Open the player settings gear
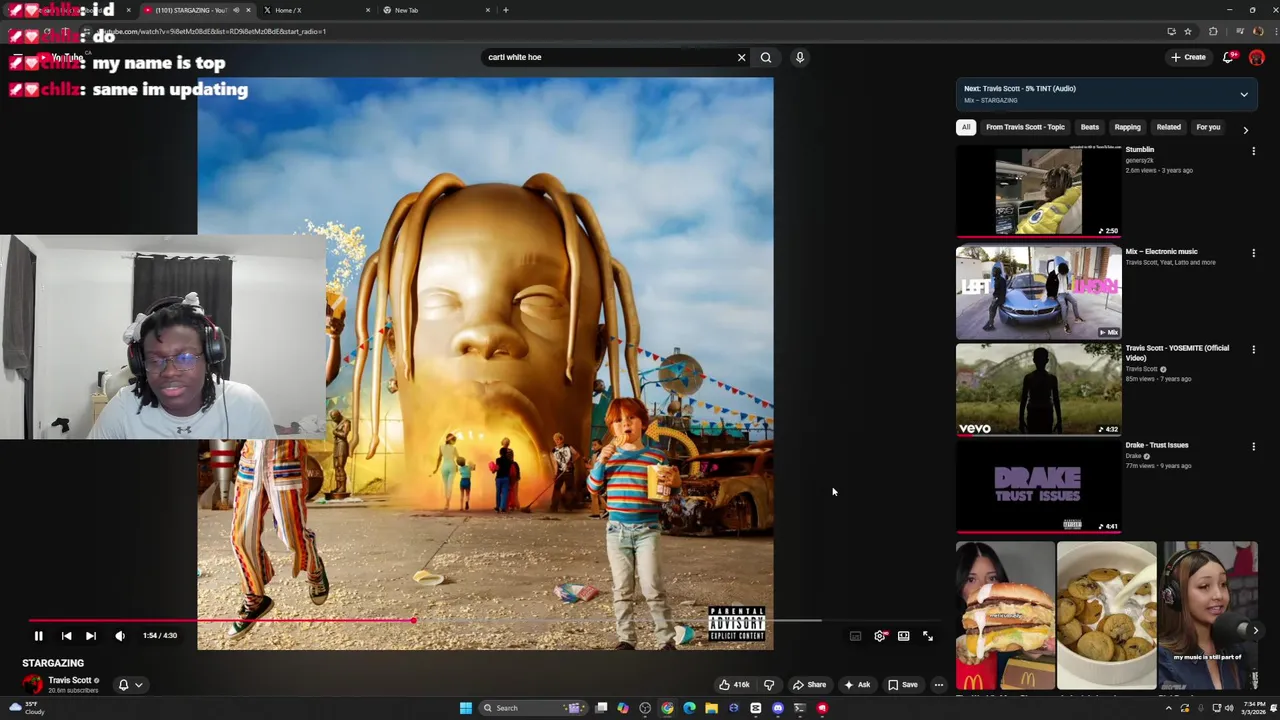Image resolution: width=1280 pixels, height=720 pixels. pos(880,636)
